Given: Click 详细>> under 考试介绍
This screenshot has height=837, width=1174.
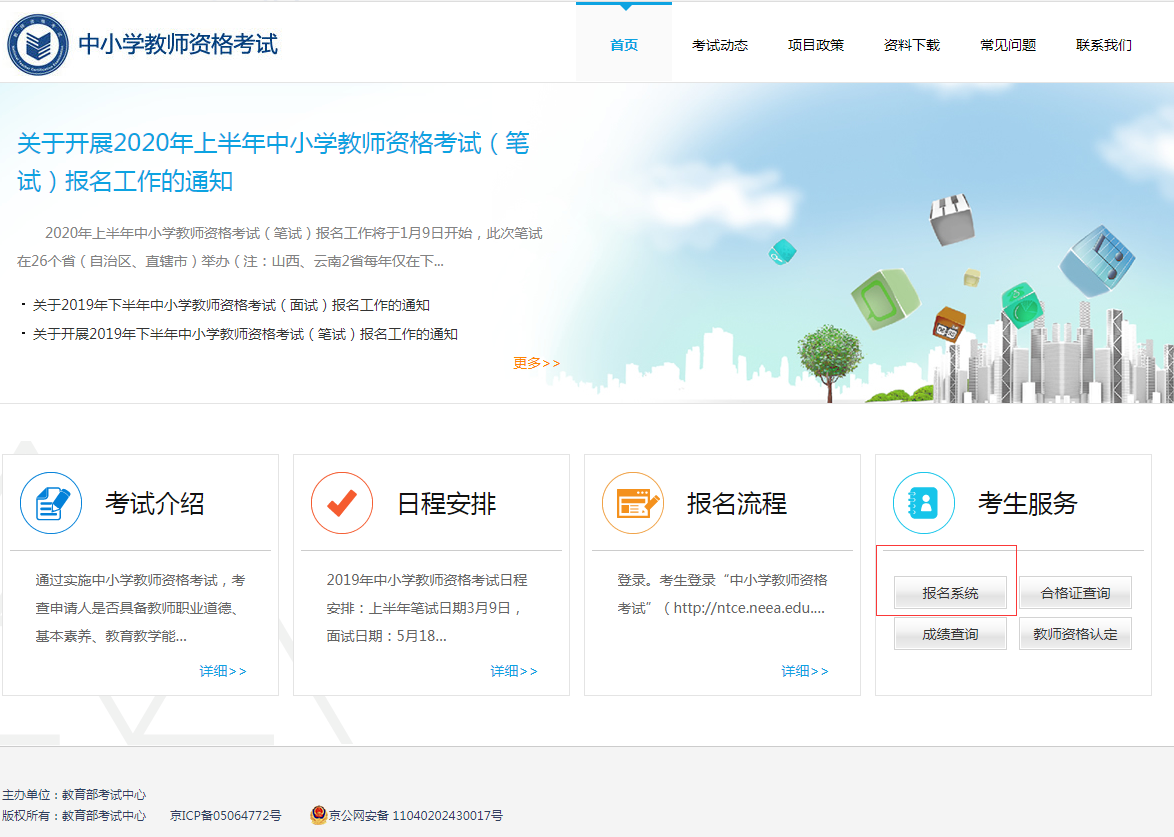Looking at the screenshot, I should coord(223,671).
